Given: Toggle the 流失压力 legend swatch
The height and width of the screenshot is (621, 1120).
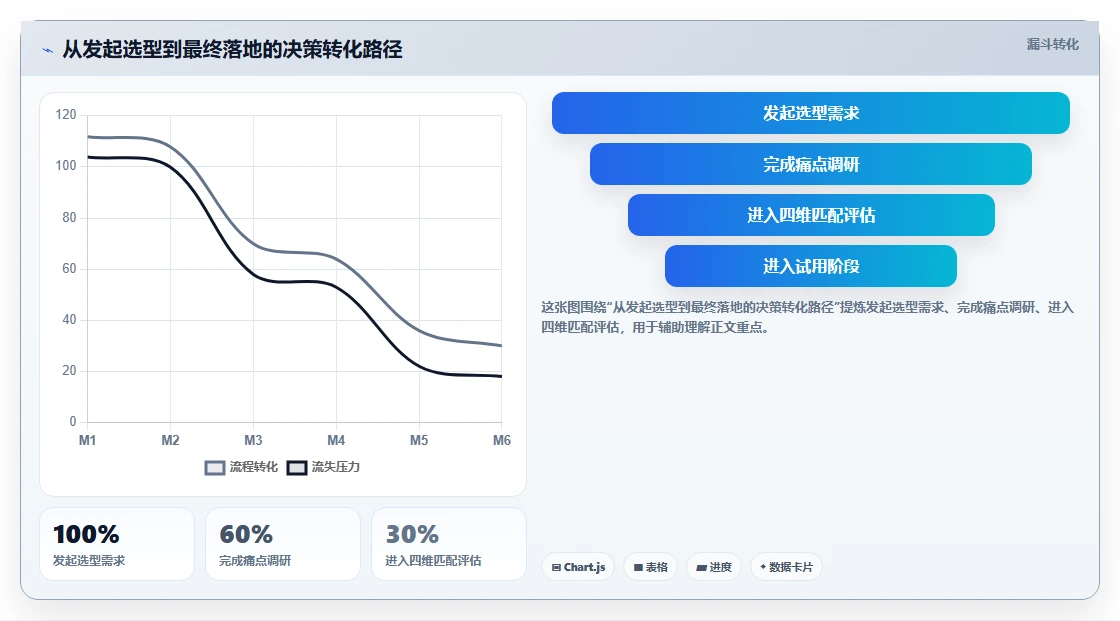Looking at the screenshot, I should point(297,467).
